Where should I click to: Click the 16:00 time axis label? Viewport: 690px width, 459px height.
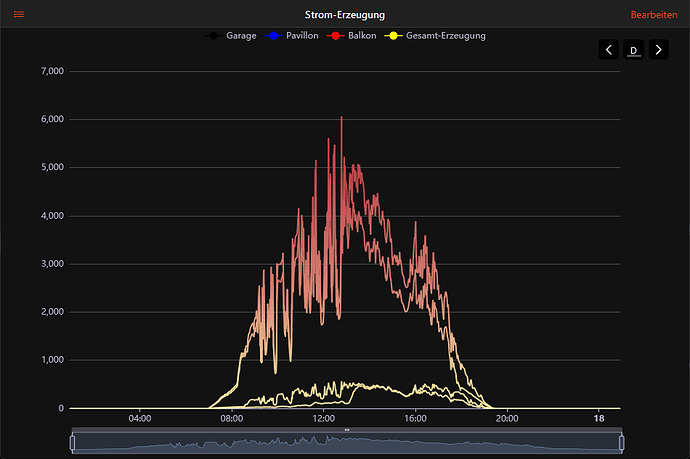pyautogui.click(x=415, y=419)
